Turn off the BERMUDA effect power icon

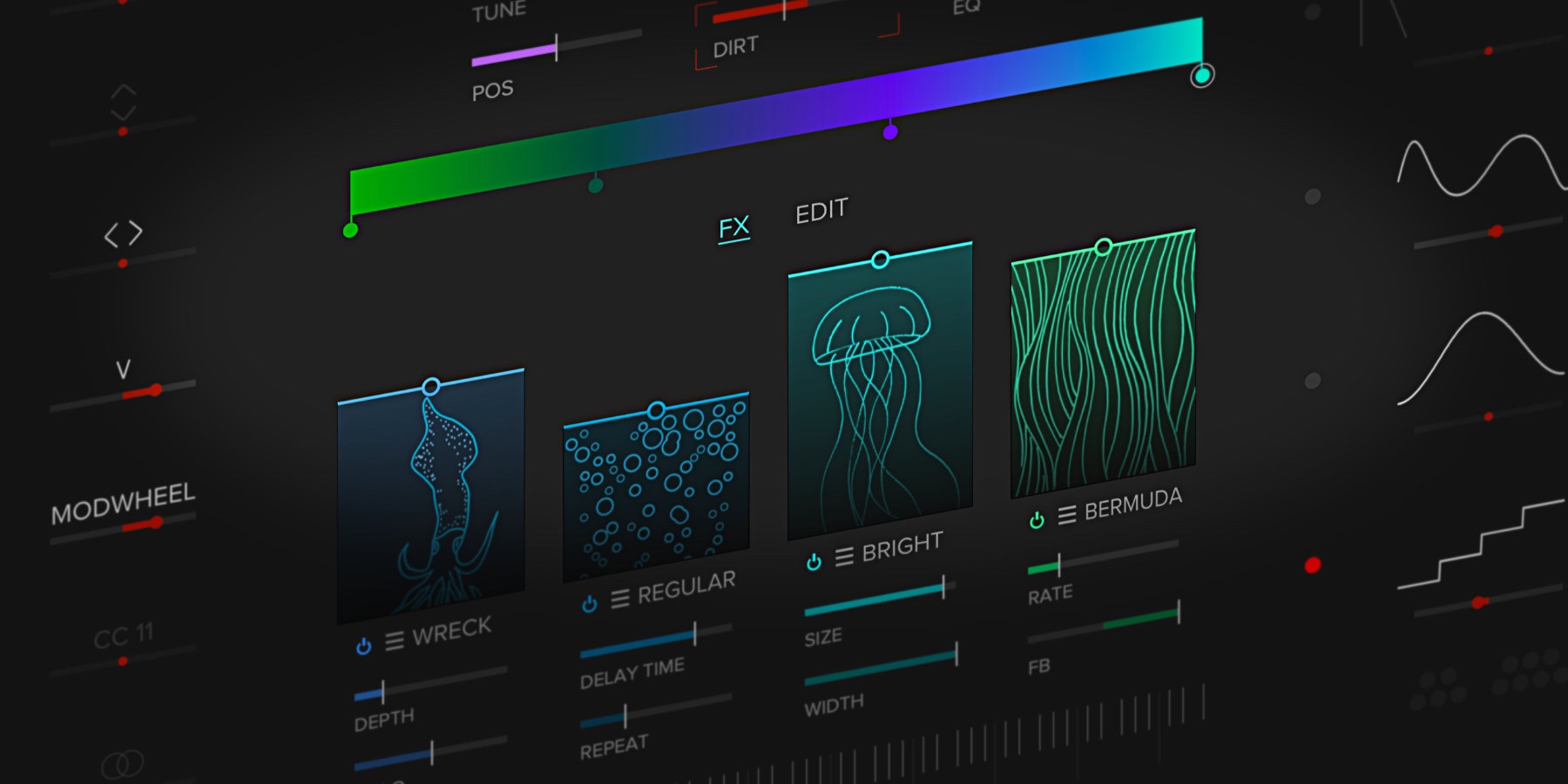1037,520
